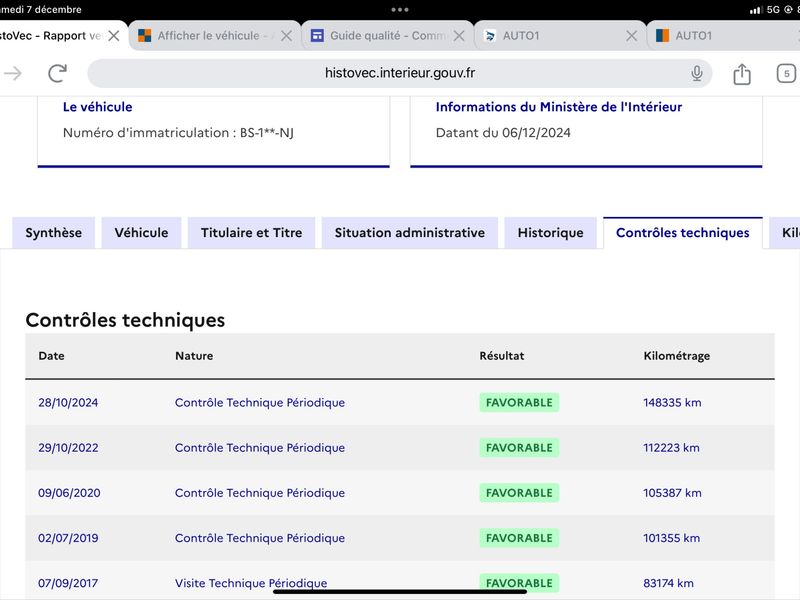The width and height of the screenshot is (800, 600).
Task: Click the Date column header
Action: coord(52,356)
